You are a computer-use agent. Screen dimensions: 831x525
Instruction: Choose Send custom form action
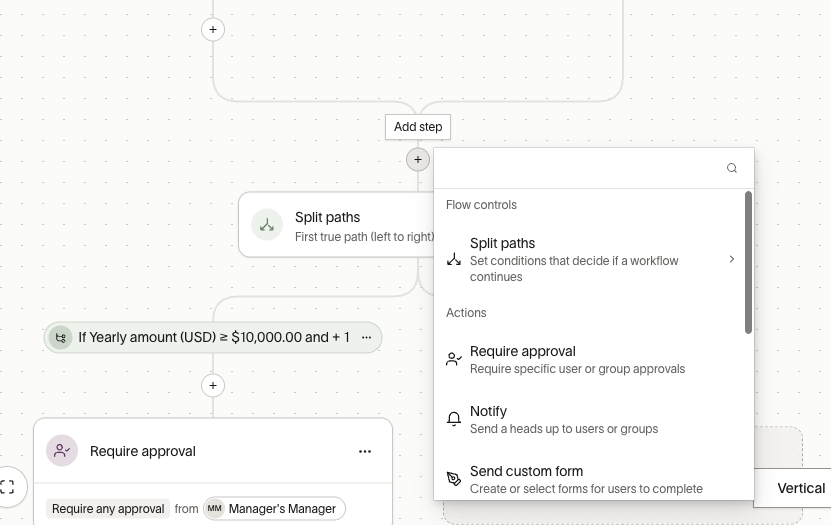589,479
